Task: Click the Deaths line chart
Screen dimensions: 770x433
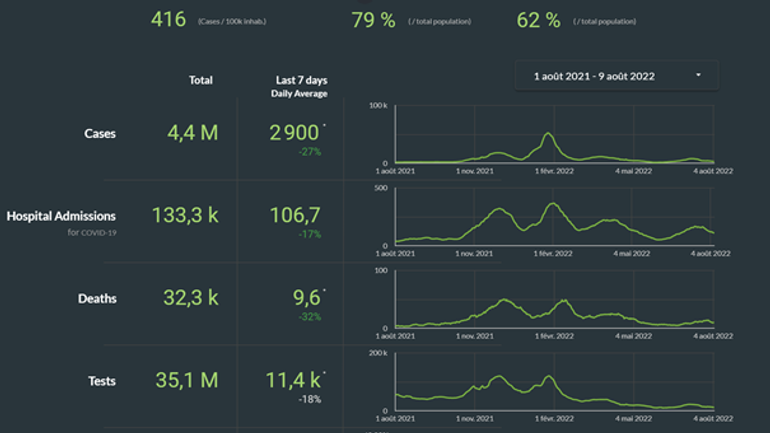Action: [x=555, y=300]
